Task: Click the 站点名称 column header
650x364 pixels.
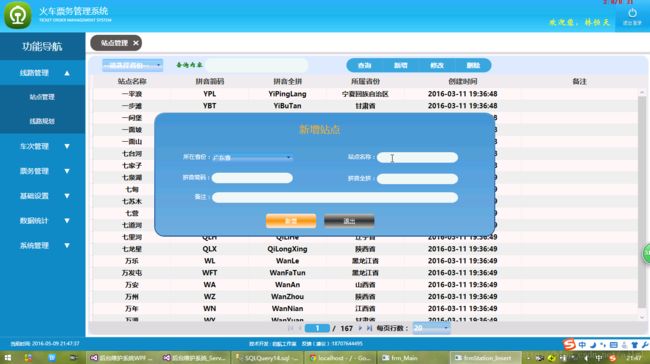Action: 132,81
